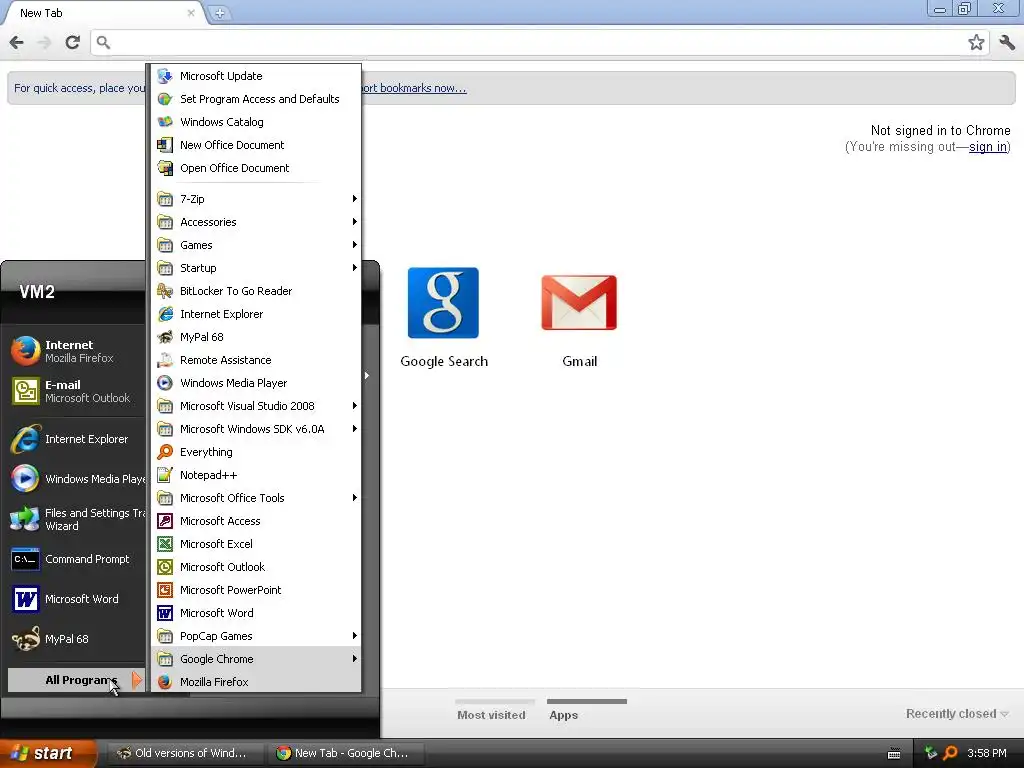This screenshot has height=768, width=1024.
Task: Click Chrome's wrench settings icon
Action: pos(1007,42)
